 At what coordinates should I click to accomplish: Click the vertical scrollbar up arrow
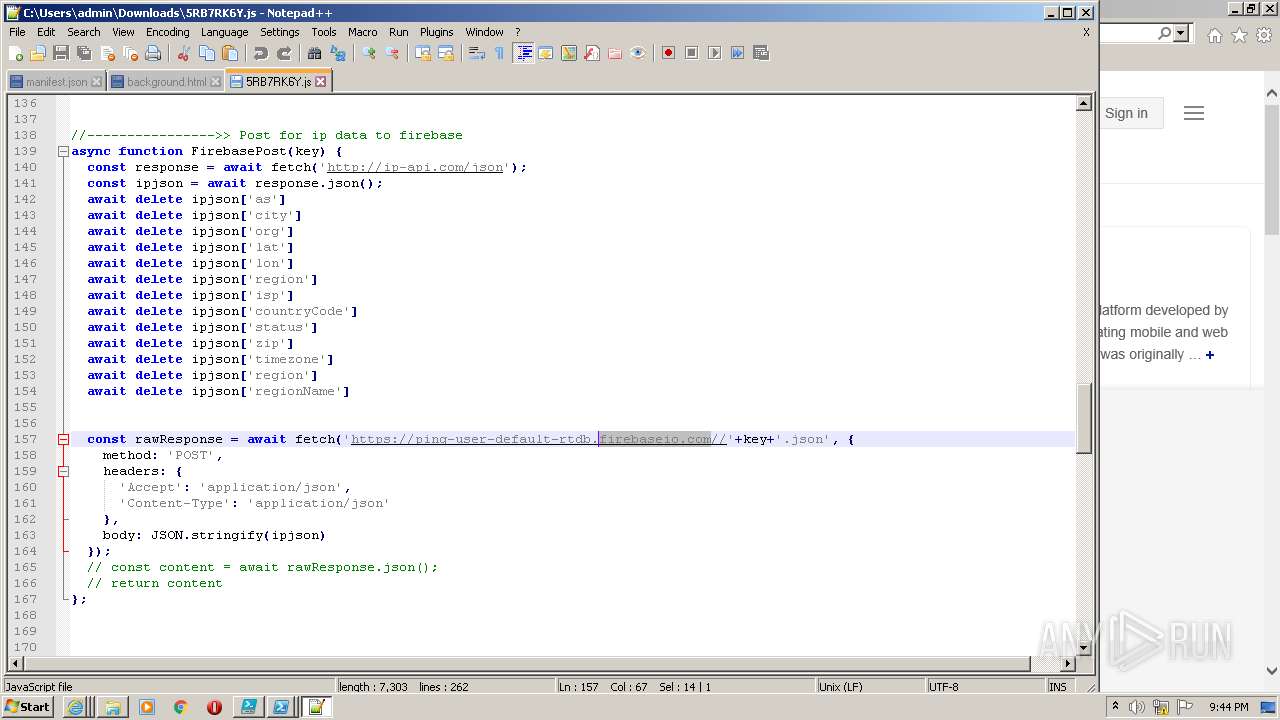tap(1083, 103)
